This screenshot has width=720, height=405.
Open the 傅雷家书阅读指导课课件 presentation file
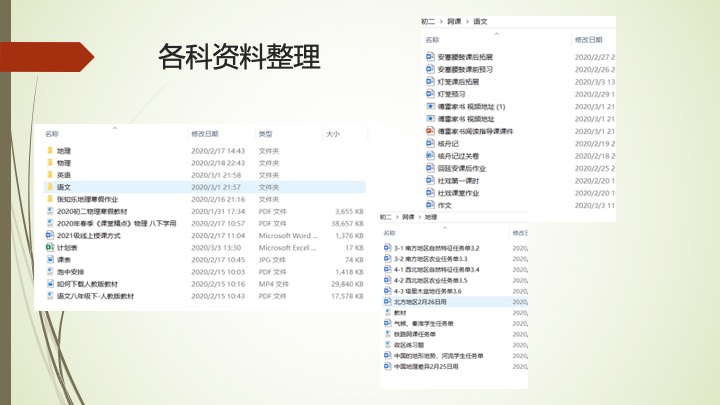[475, 131]
